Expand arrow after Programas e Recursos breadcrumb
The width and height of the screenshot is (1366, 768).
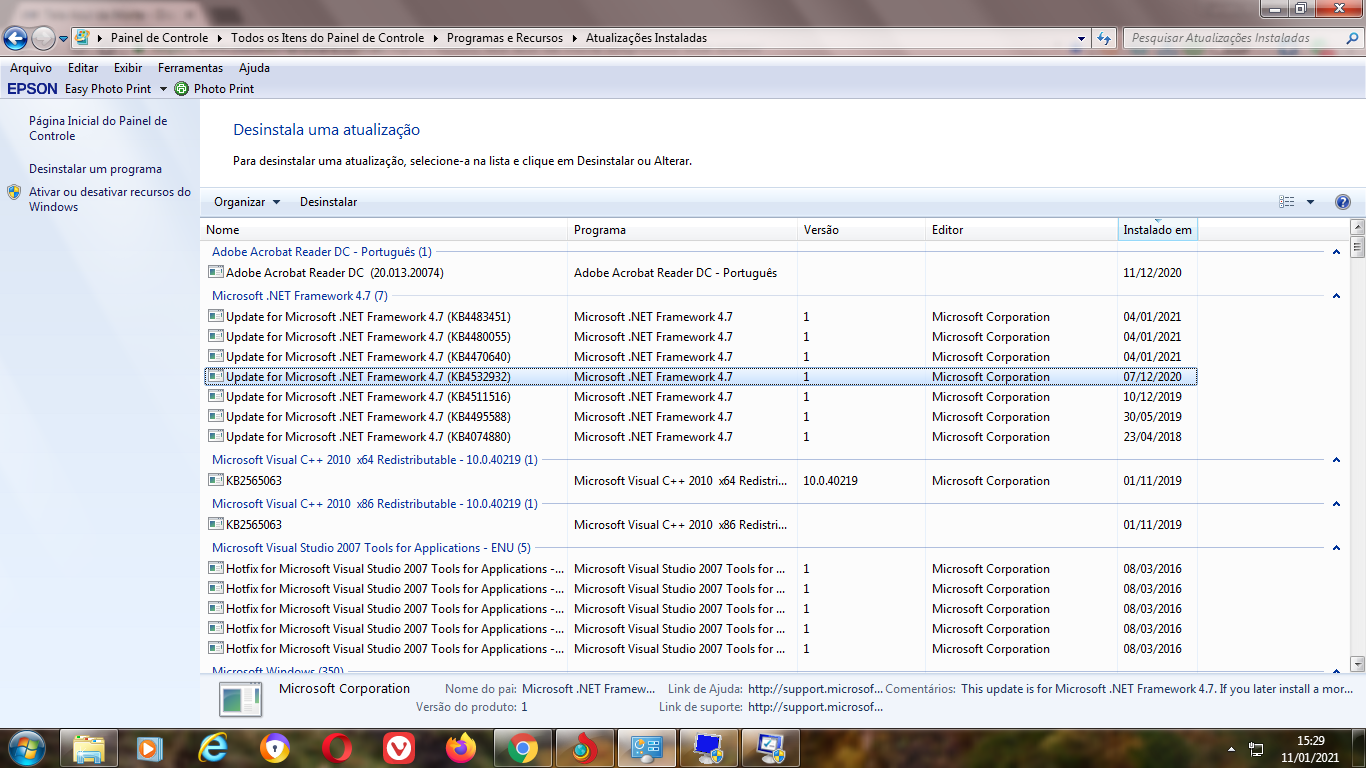click(575, 38)
